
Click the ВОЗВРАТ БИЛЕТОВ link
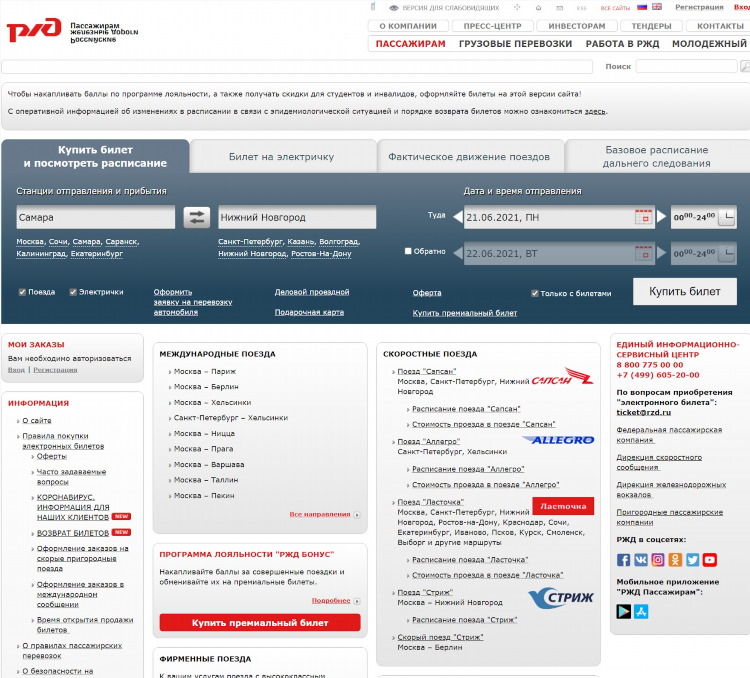tap(73, 533)
